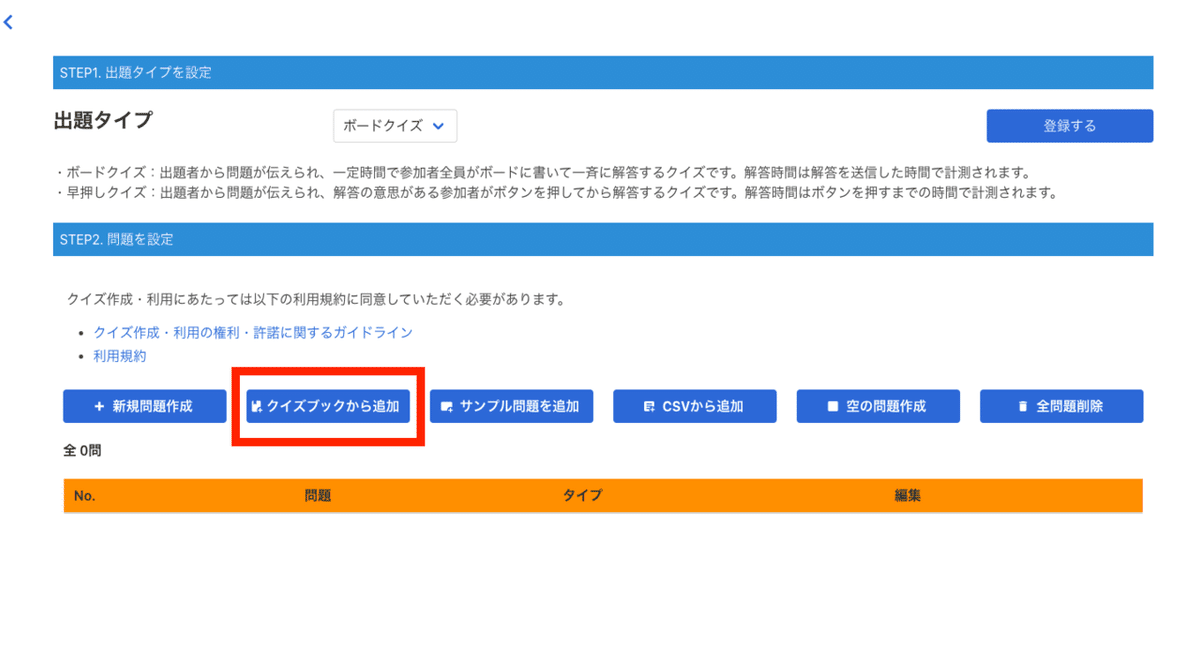Screen dimensions: 1200x664
Task: Open the 出題タイプ quiz type dropdown
Action: click(394, 126)
